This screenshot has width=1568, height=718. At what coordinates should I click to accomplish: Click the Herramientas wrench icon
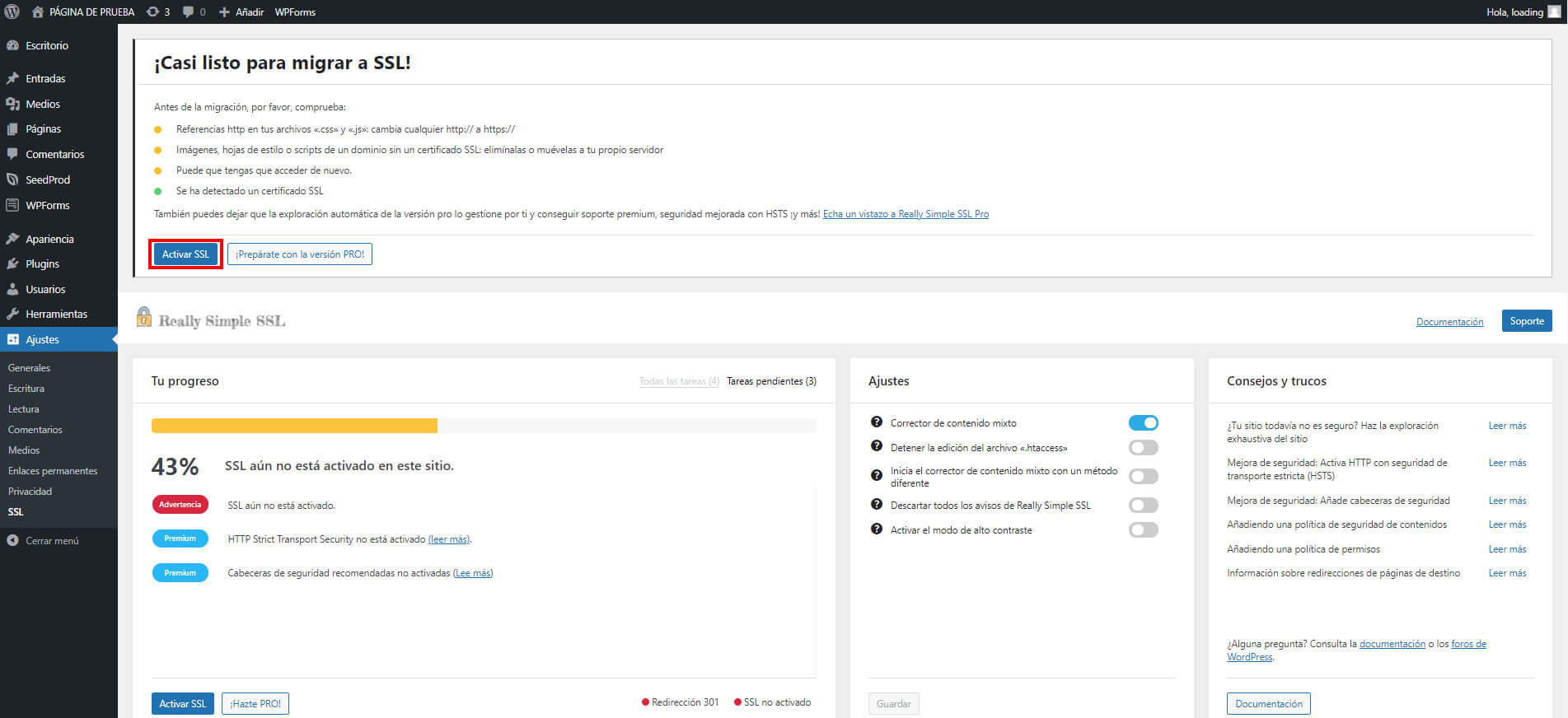(x=12, y=314)
